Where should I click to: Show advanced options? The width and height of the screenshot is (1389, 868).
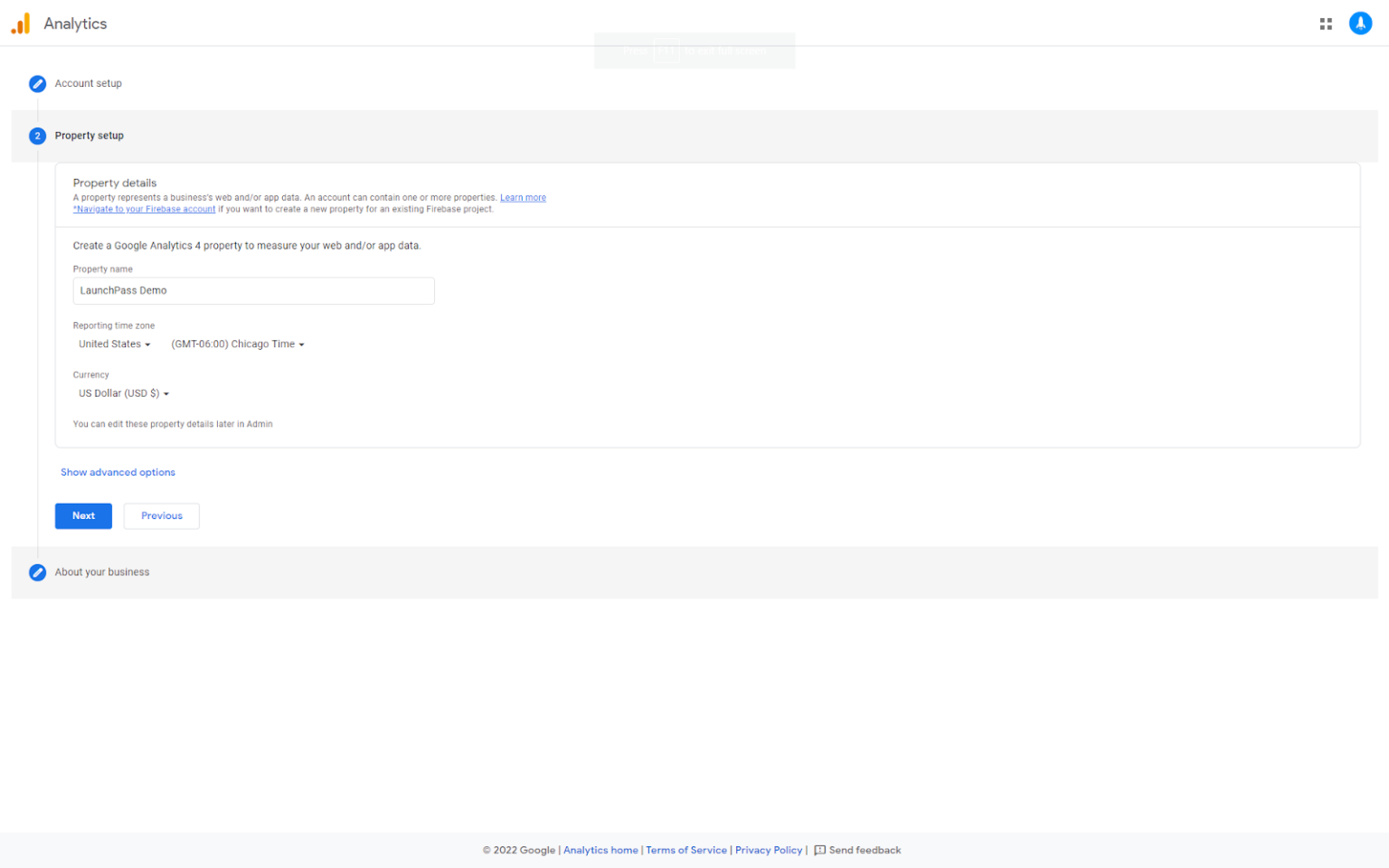118,472
